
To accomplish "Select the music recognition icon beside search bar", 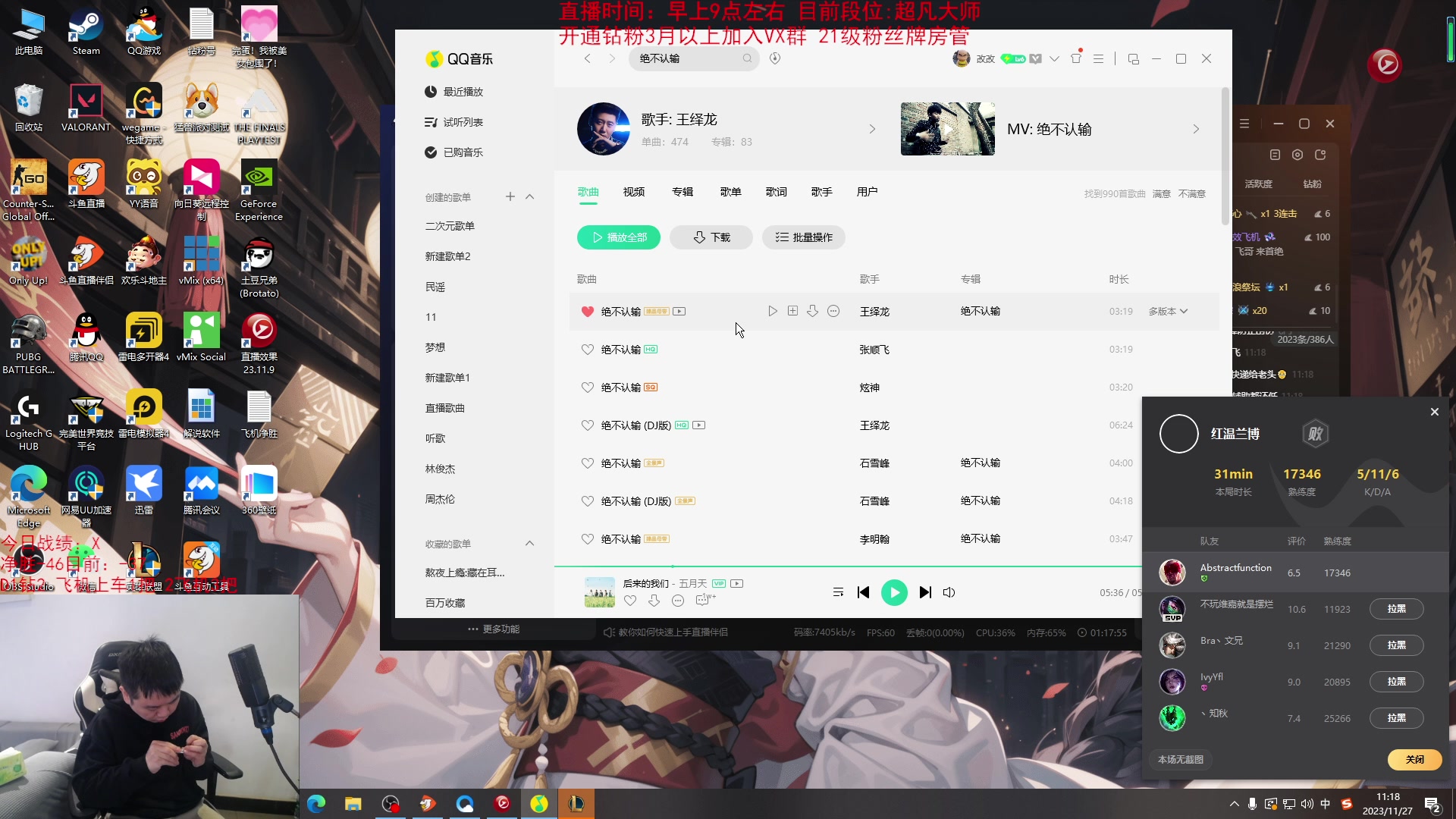I will tap(774, 58).
